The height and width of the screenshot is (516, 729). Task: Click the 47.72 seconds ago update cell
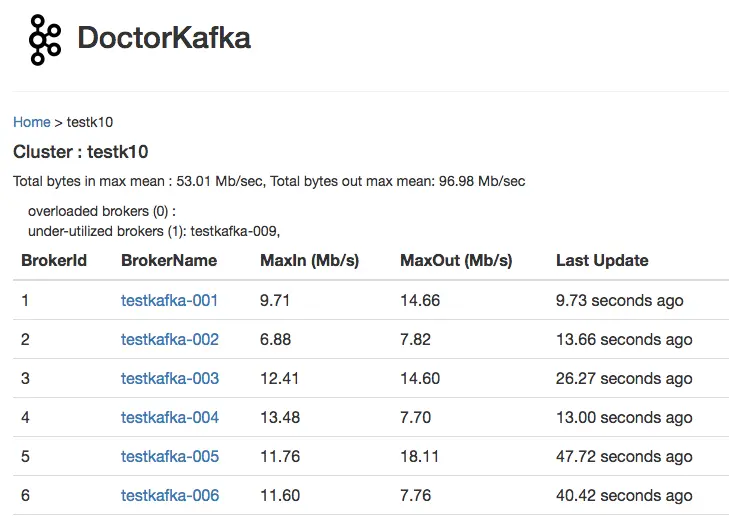624,456
